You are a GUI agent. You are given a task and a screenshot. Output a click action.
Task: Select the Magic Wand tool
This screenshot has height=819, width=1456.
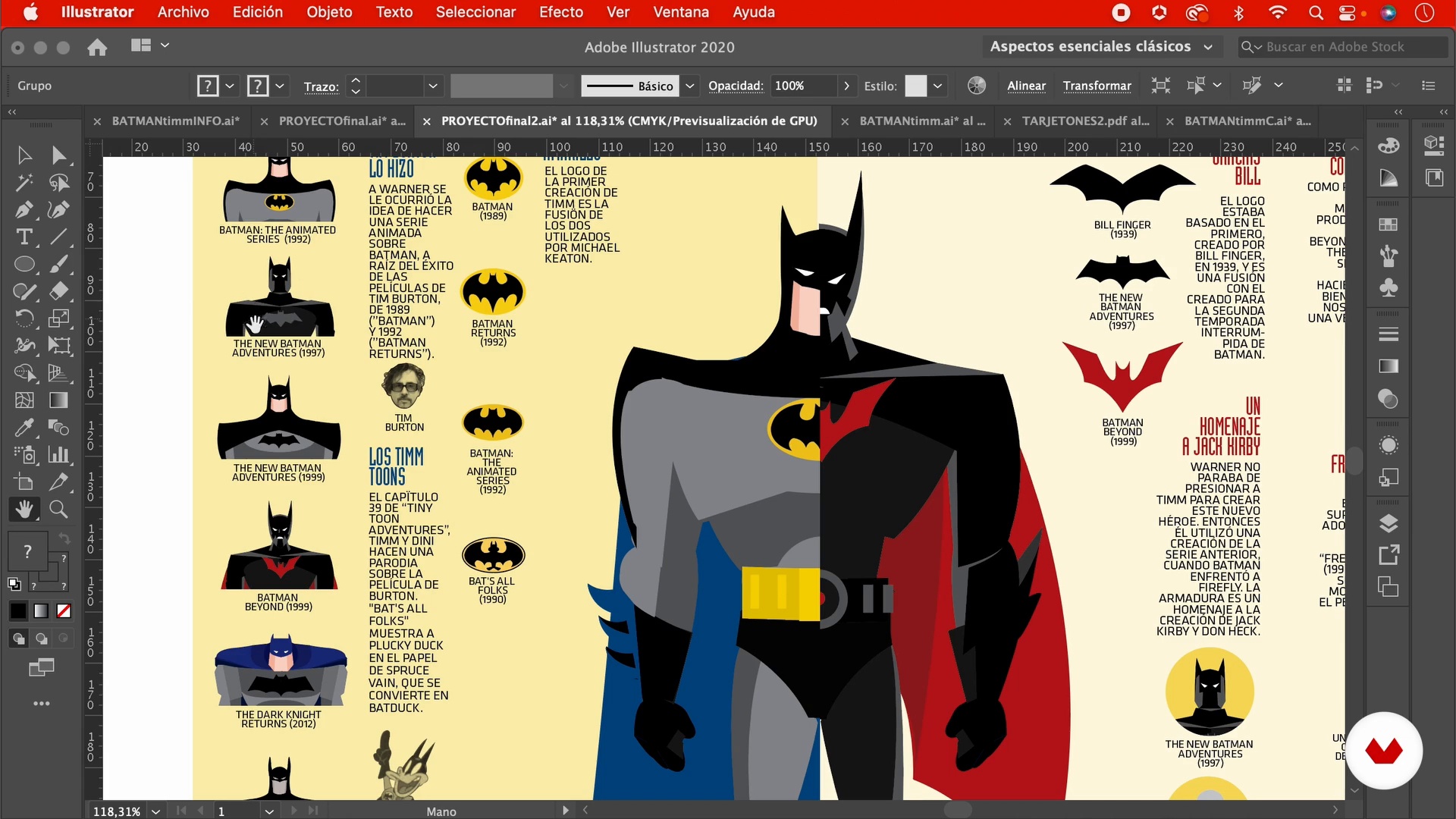click(24, 183)
